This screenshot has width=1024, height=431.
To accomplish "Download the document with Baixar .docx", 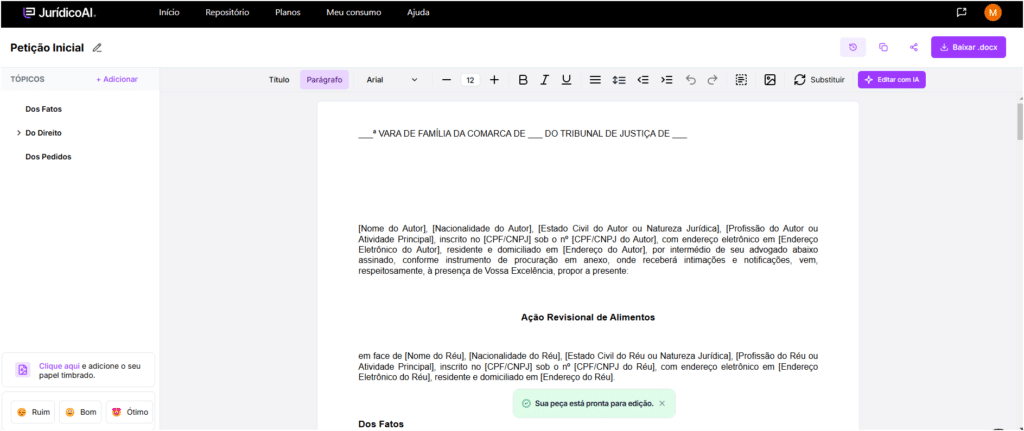I will pyautogui.click(x=968, y=47).
